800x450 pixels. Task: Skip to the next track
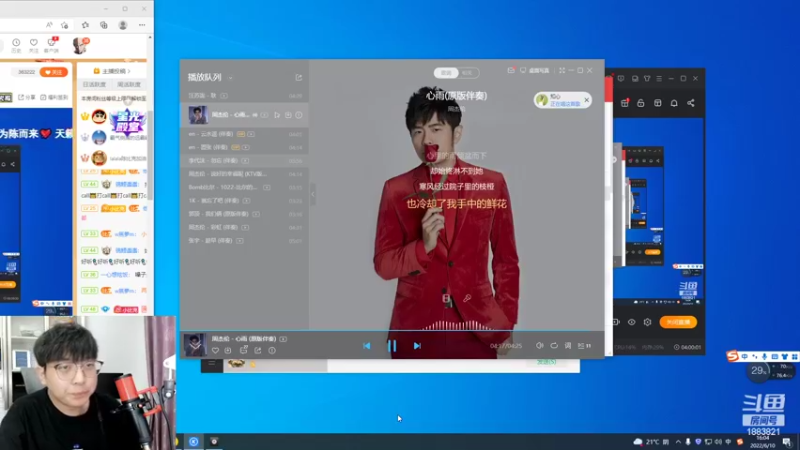[417, 346]
